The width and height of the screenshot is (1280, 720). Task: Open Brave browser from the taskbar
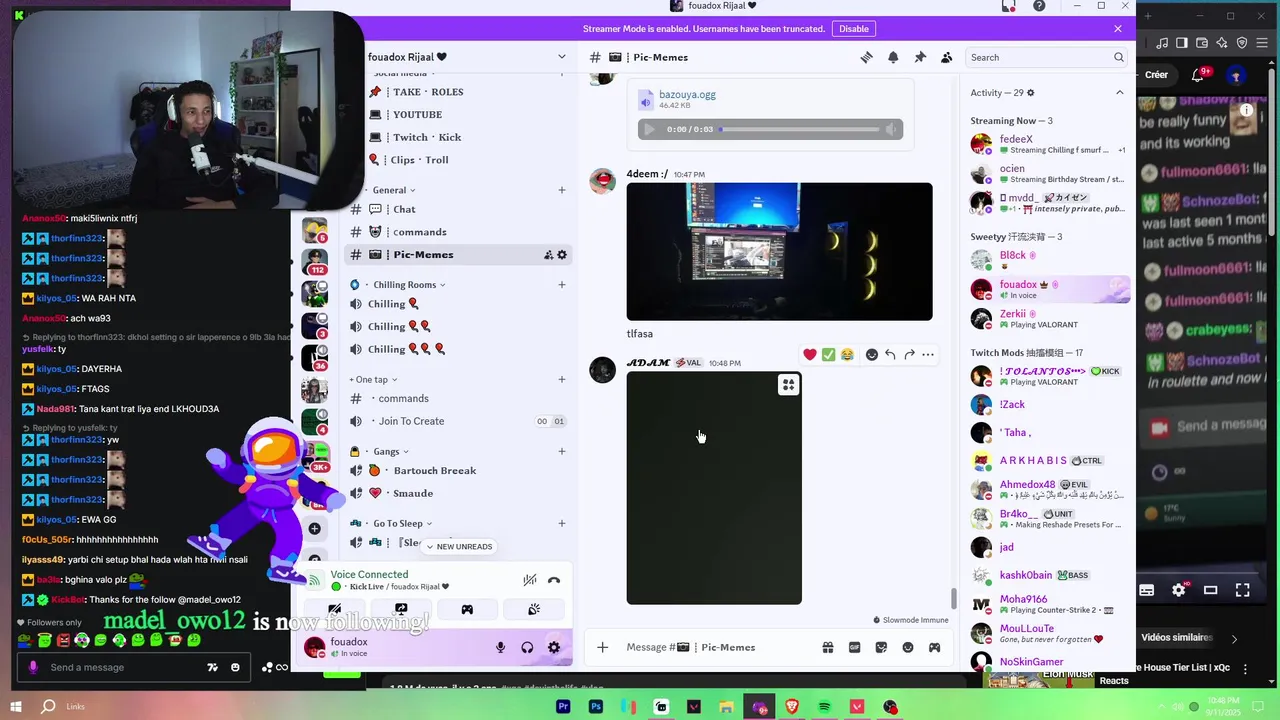click(792, 707)
